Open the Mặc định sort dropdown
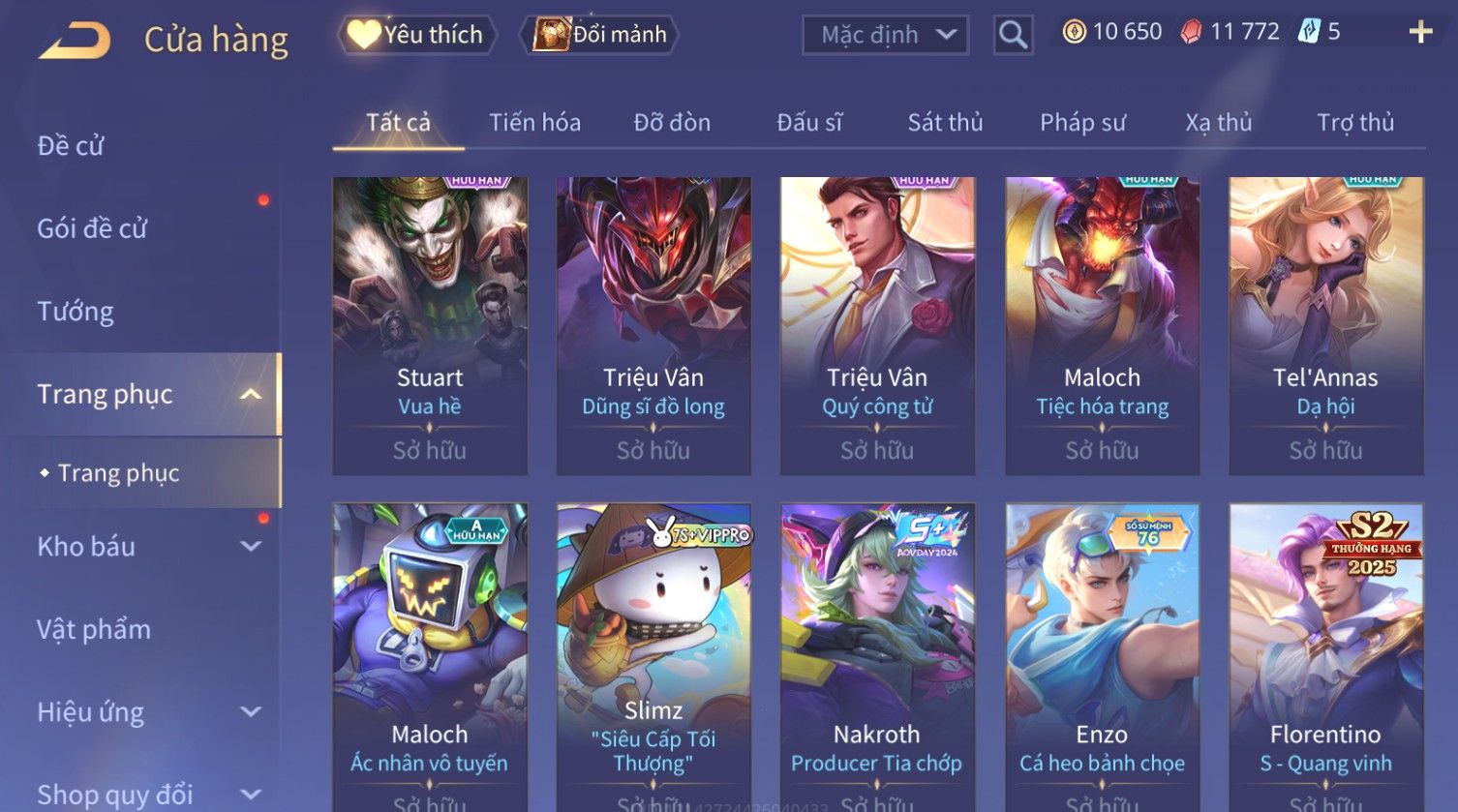The width and height of the screenshot is (1458, 812). (885, 35)
